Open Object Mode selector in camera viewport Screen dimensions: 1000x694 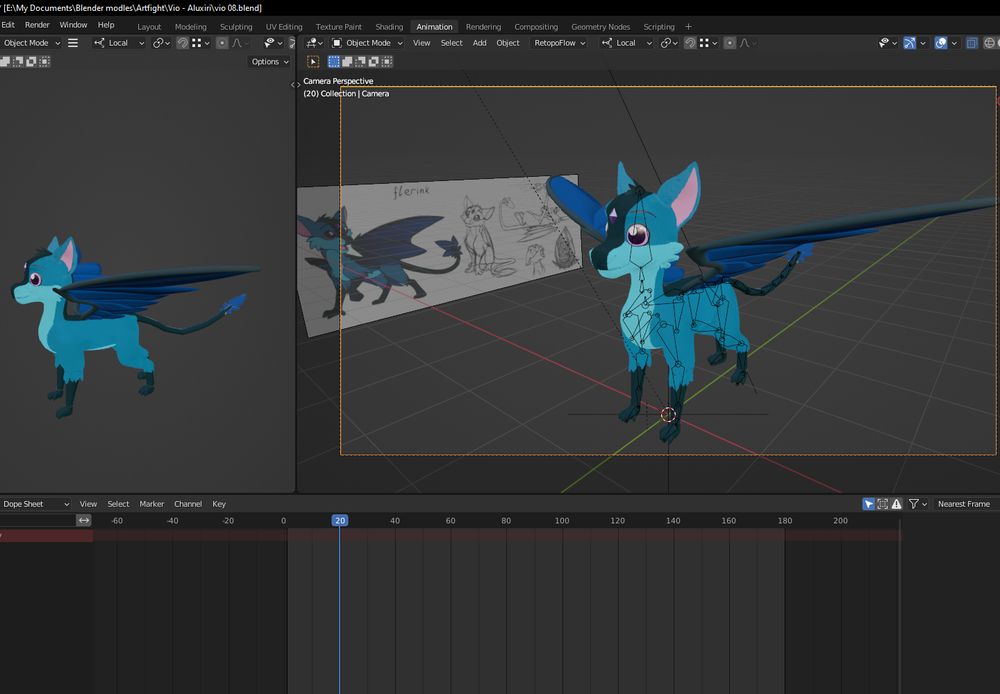(368, 43)
